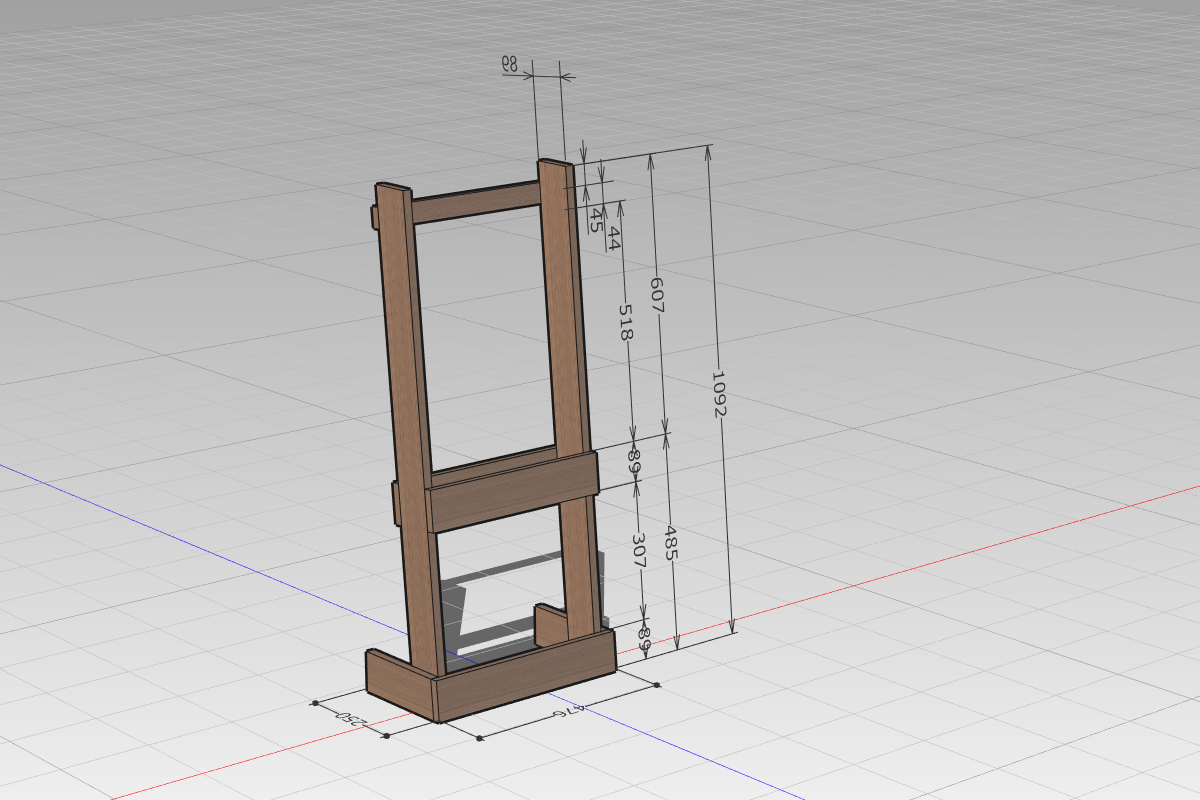Click the 89 dimension beside the base board
This screenshot has width=1200, height=800.
click(x=643, y=639)
